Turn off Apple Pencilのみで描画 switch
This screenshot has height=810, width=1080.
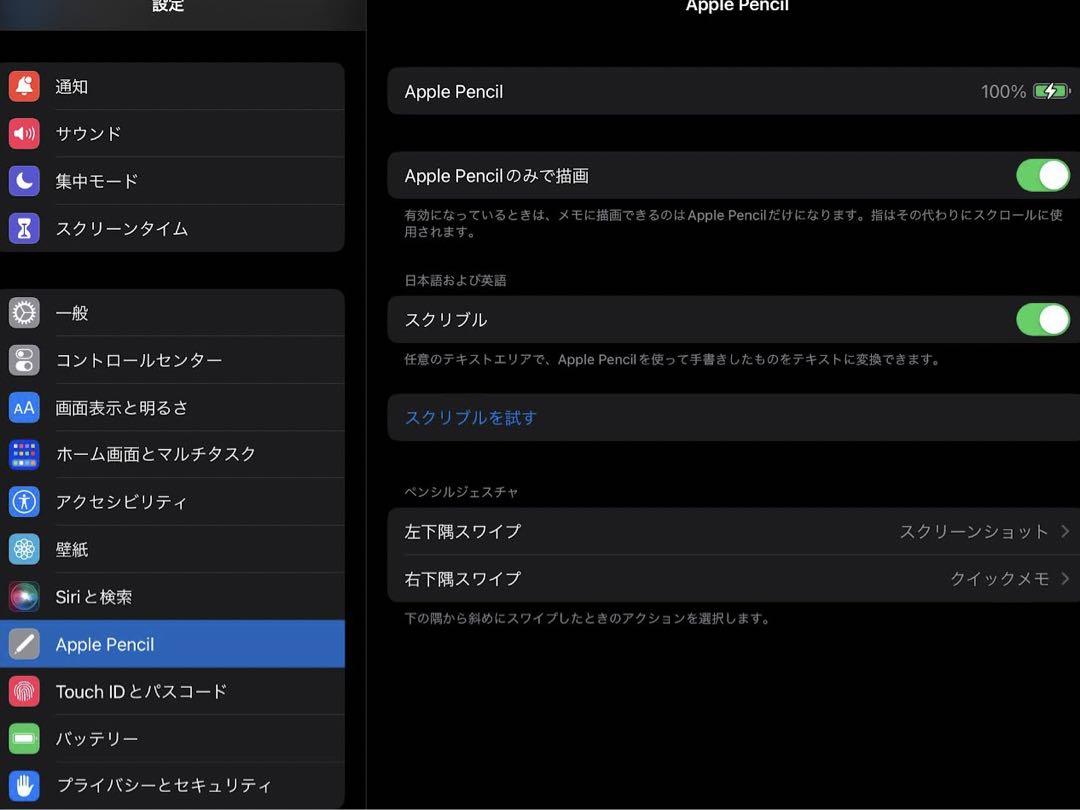pyautogui.click(x=1043, y=176)
